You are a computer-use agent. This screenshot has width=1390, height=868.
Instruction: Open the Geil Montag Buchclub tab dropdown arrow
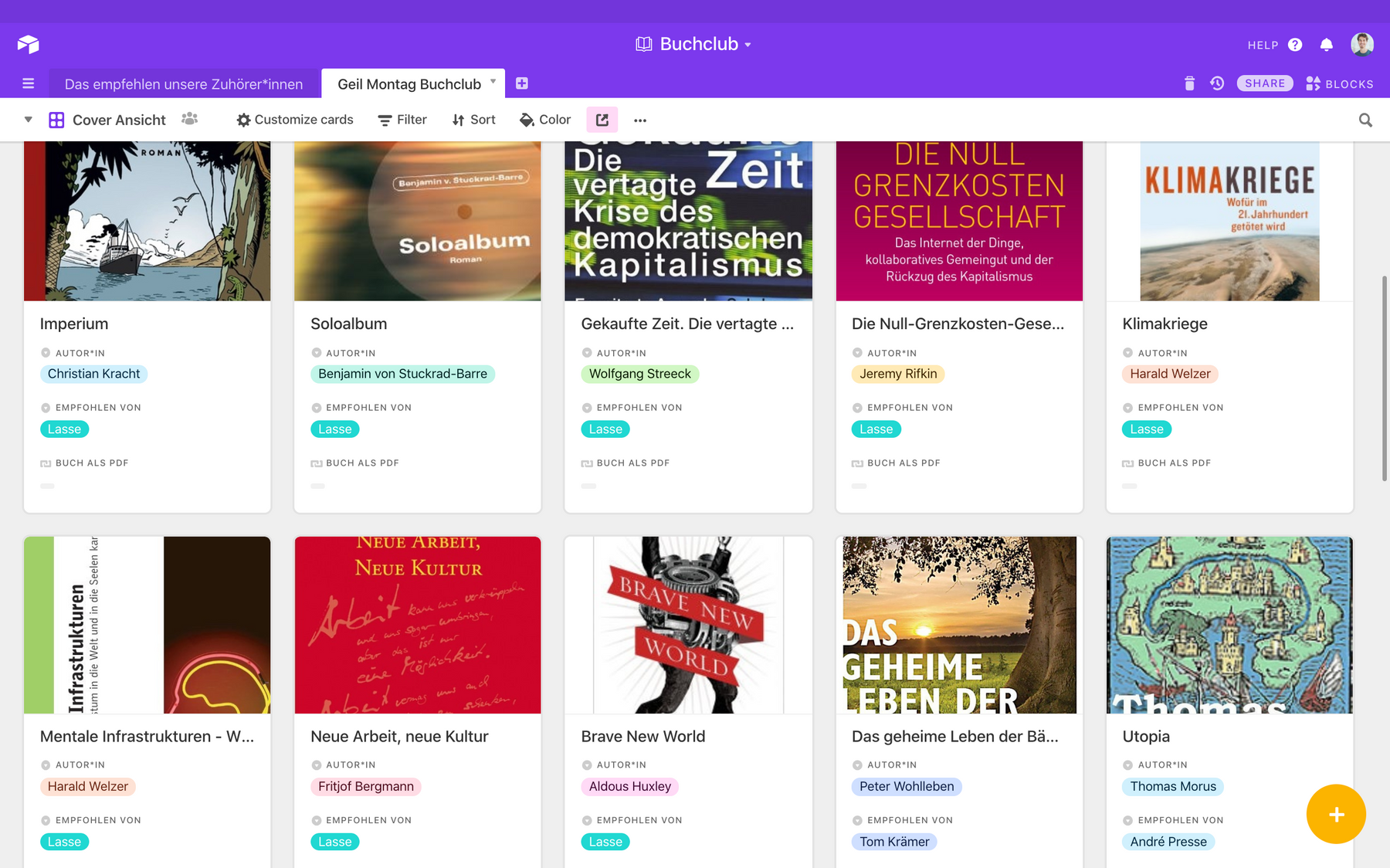pos(493,81)
